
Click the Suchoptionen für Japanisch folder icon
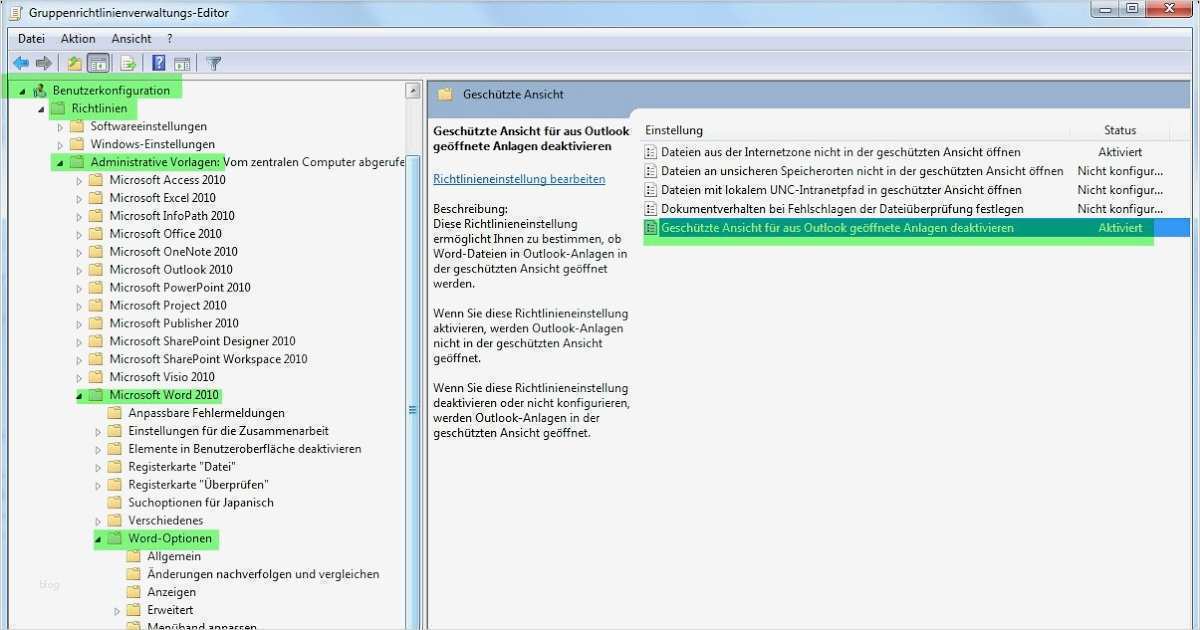pyautogui.click(x=115, y=502)
